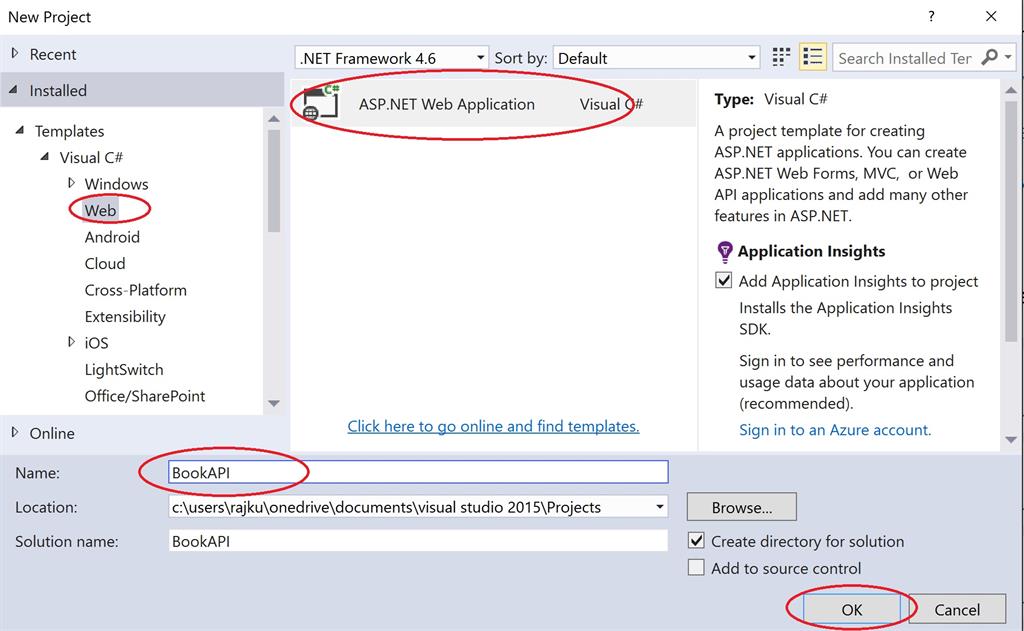Toggle Add Application Insights to project
This screenshot has width=1024, height=631.
[724, 281]
